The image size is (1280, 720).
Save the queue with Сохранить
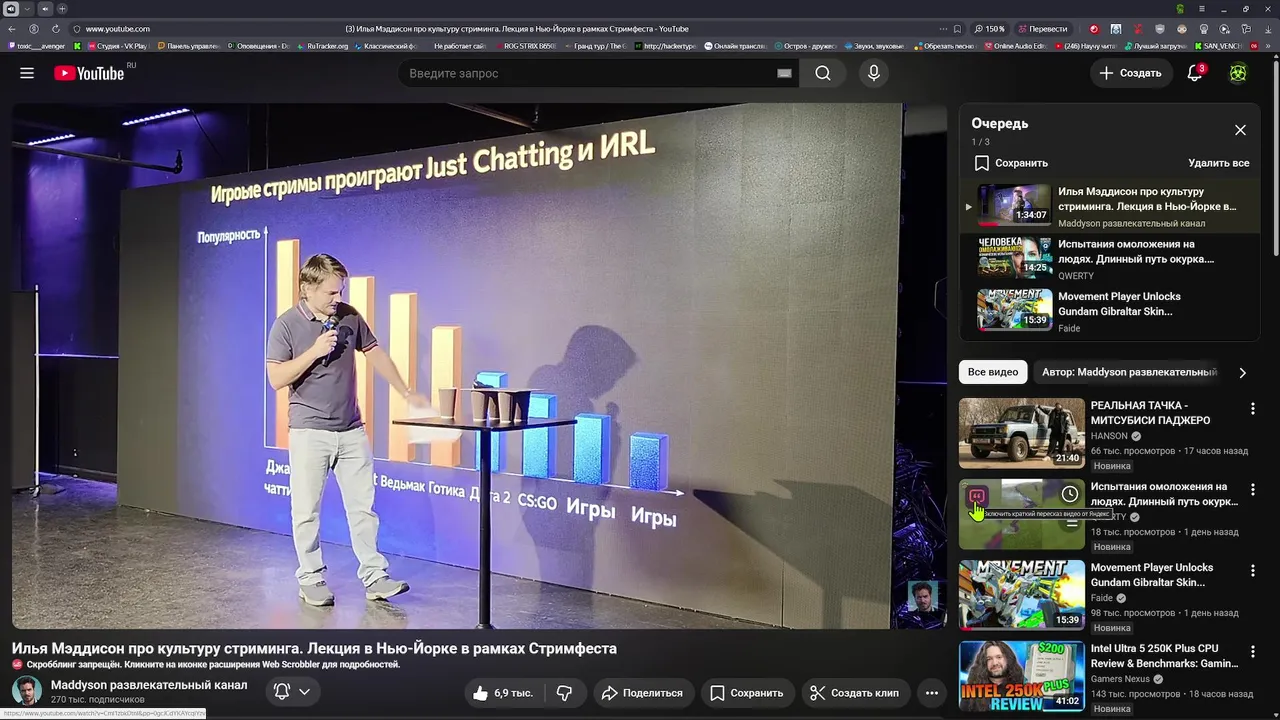pyautogui.click(x=1011, y=163)
